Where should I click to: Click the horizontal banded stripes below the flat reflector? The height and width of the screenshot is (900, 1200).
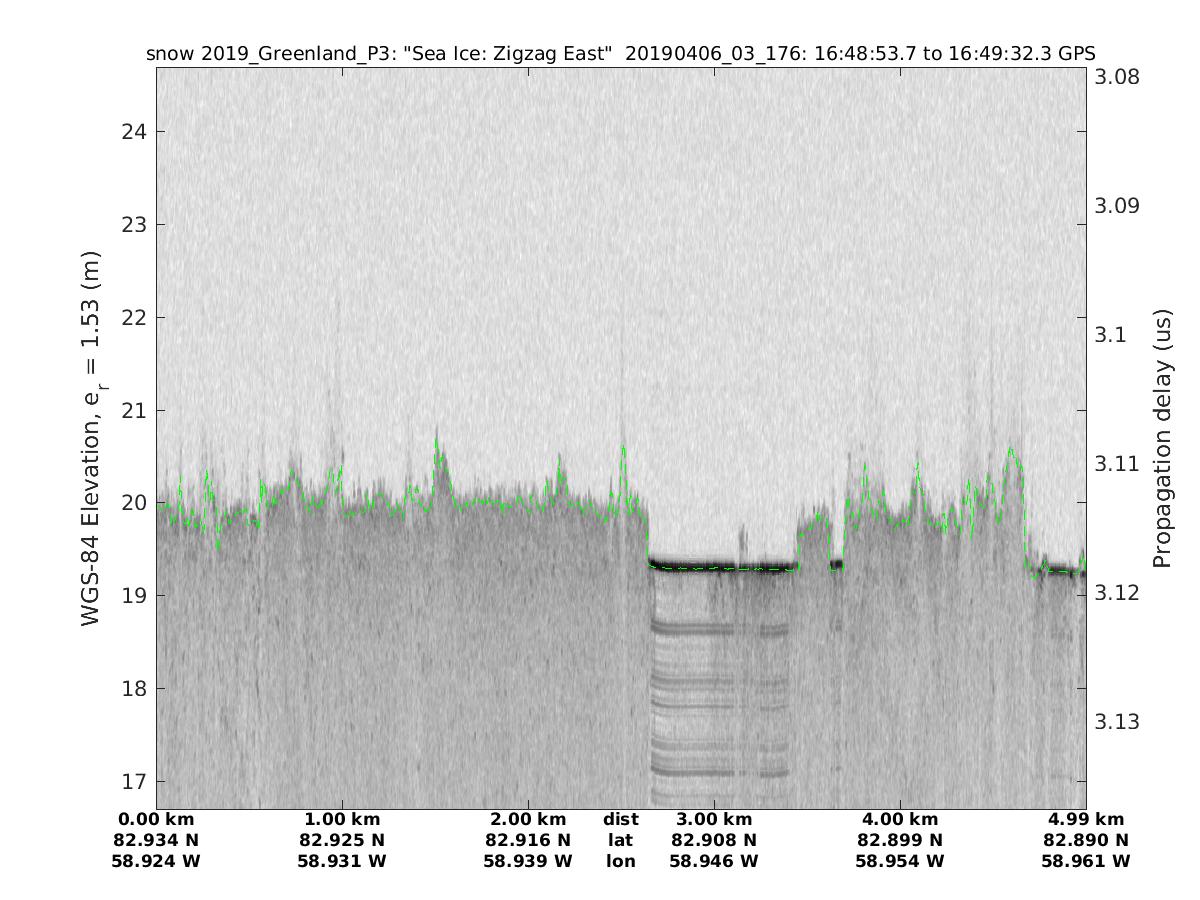718,700
